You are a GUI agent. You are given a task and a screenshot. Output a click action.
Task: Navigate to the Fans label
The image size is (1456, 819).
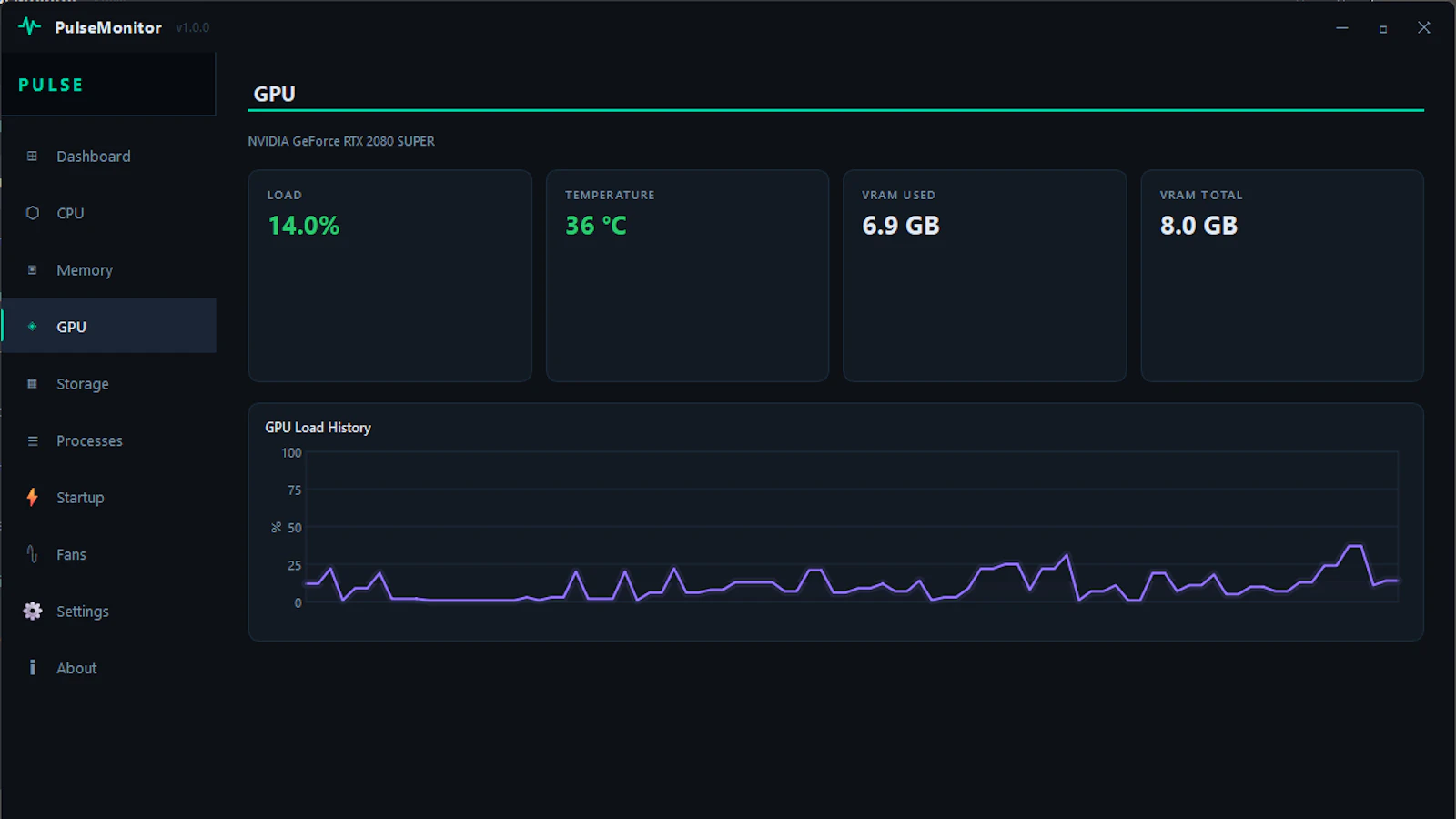tap(71, 554)
